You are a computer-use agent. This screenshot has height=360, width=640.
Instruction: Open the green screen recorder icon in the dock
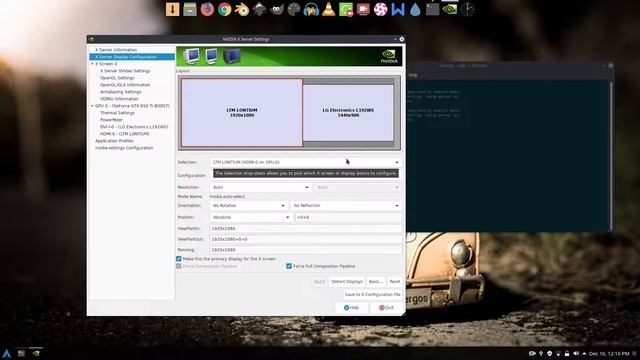point(346,9)
